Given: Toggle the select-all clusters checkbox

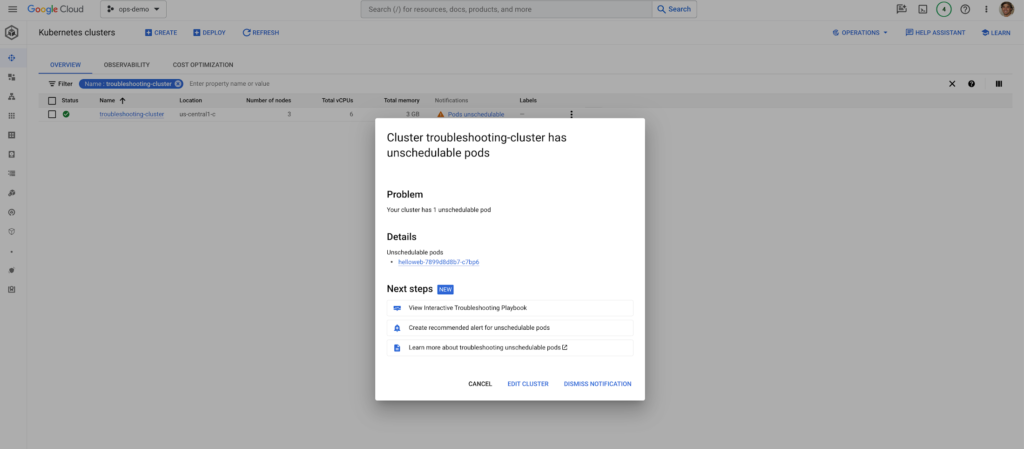Looking at the screenshot, I should [x=51, y=100].
